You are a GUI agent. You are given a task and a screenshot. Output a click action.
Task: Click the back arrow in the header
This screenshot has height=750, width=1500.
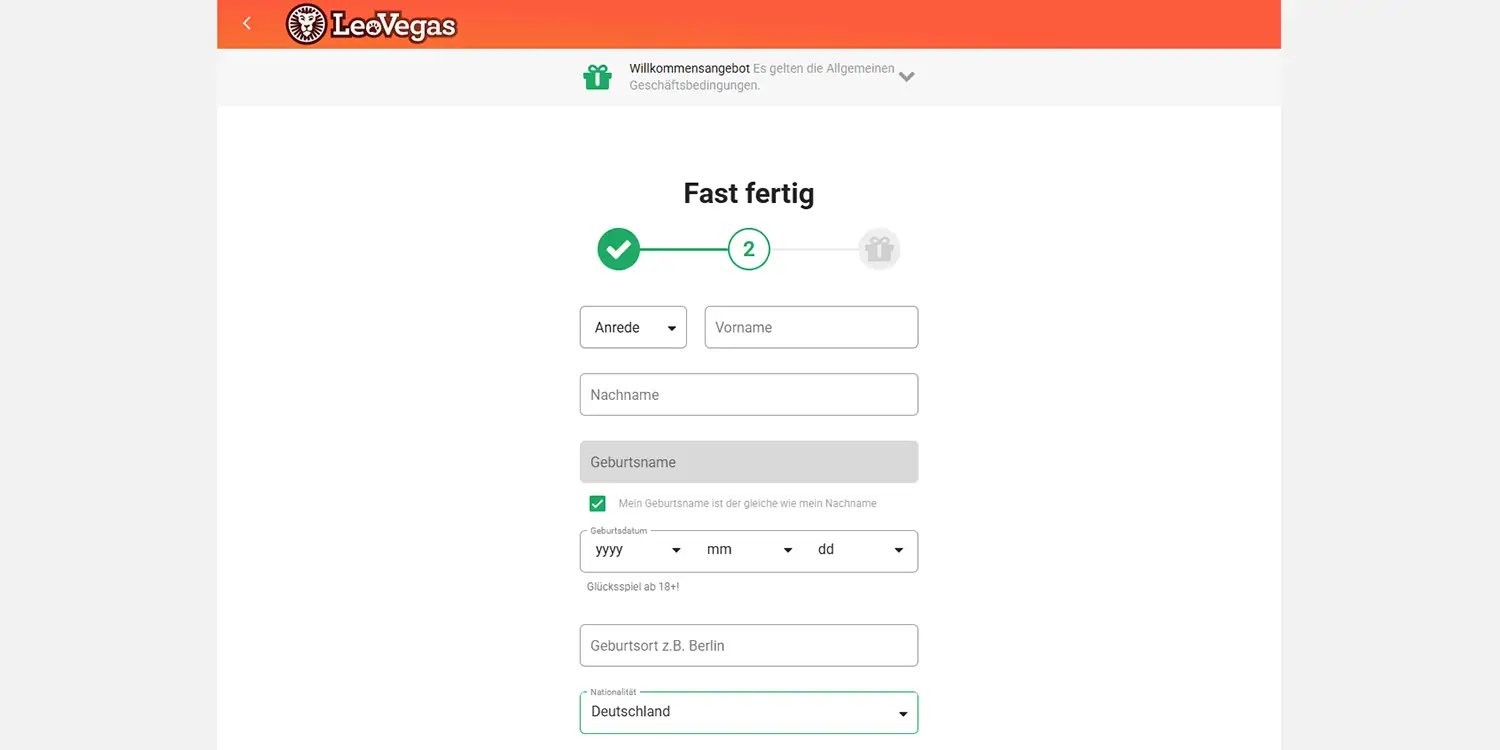click(x=247, y=23)
